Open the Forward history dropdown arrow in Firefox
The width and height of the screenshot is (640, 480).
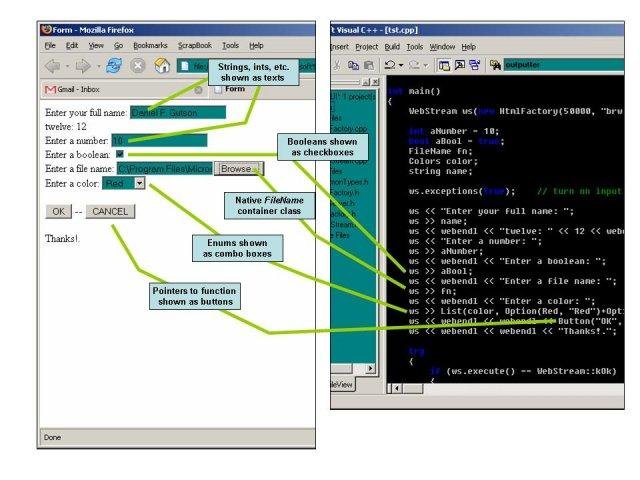[x=98, y=66]
